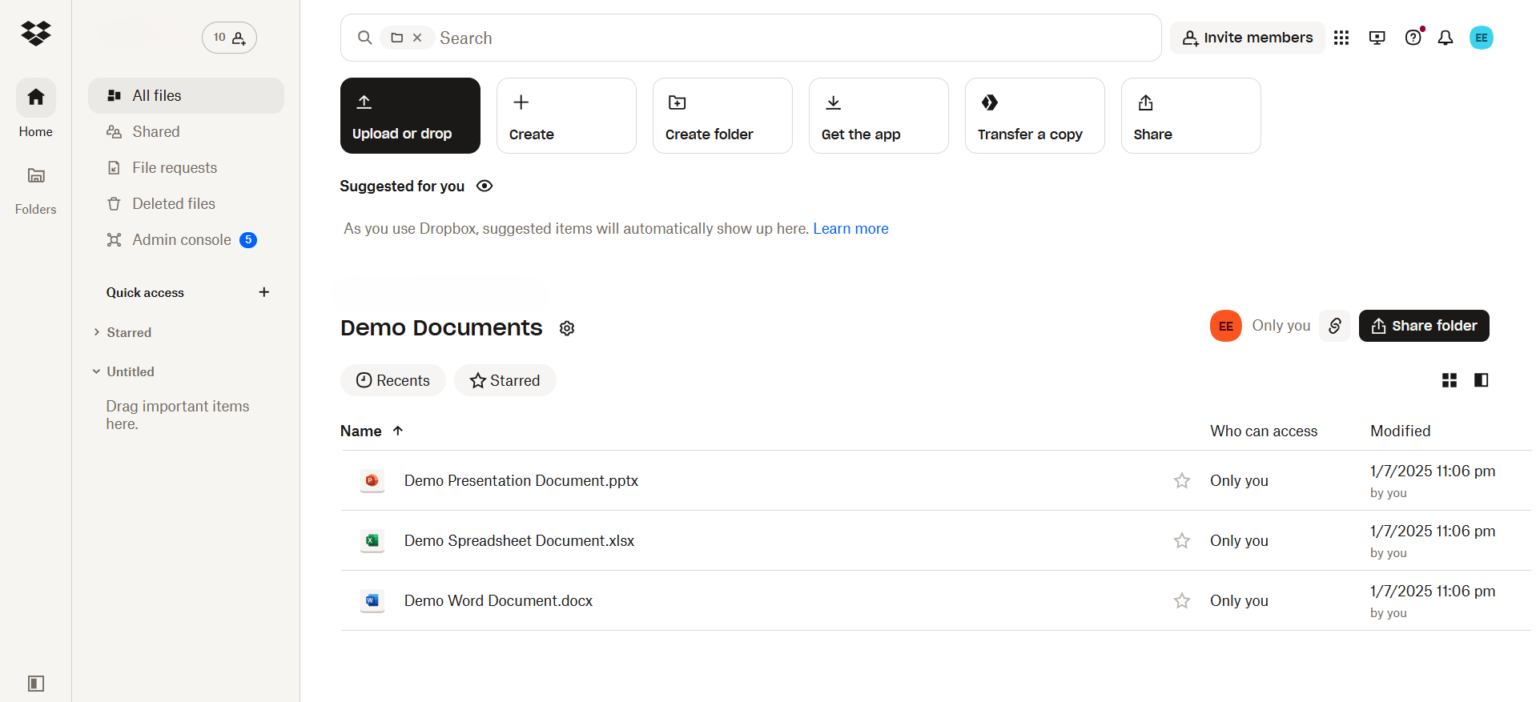Collapse the Untitled section in Quick access
Screen dimensions: 1536x702
95,371
